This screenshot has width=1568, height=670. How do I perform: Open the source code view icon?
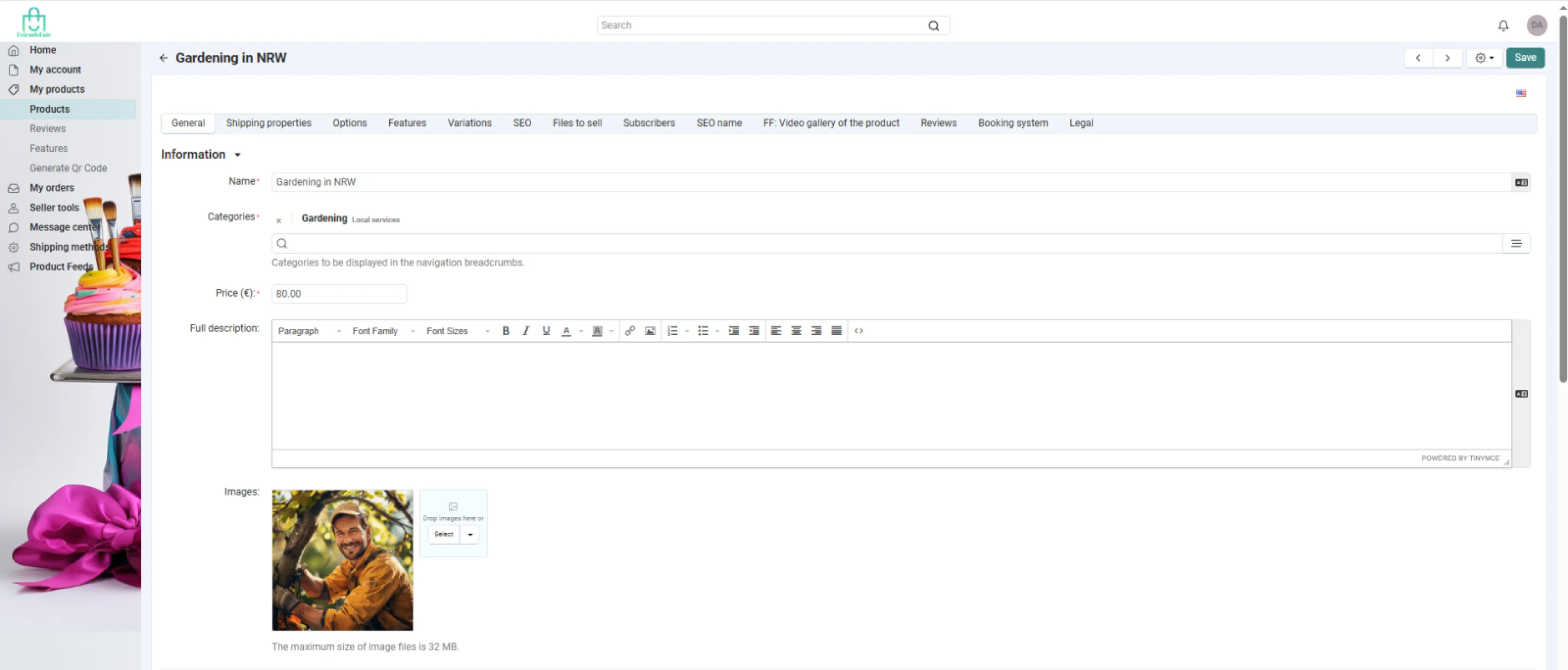pyautogui.click(x=858, y=331)
